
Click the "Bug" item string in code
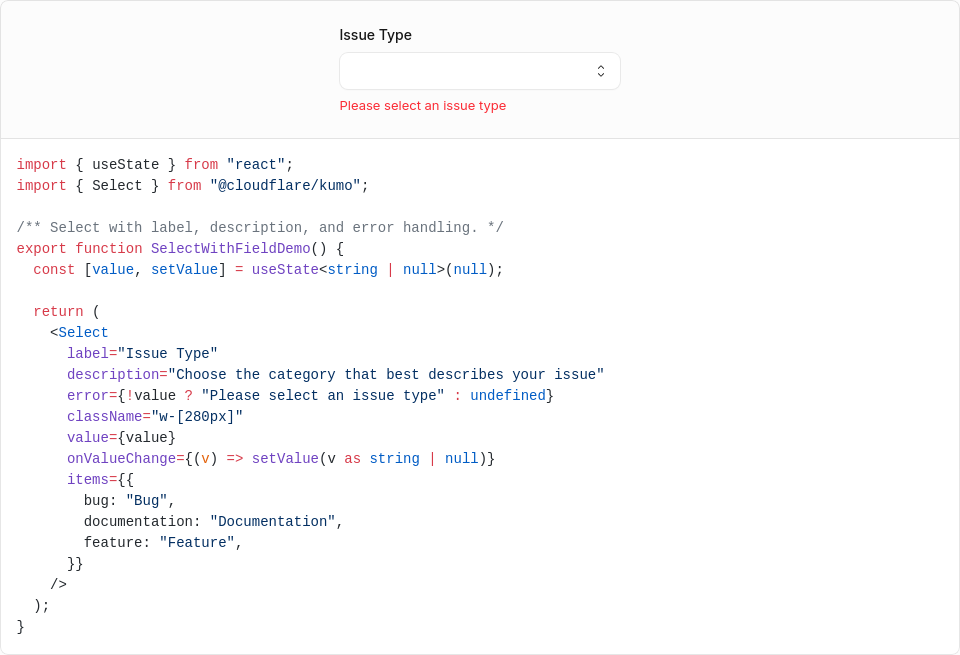pyautogui.click(x=147, y=501)
